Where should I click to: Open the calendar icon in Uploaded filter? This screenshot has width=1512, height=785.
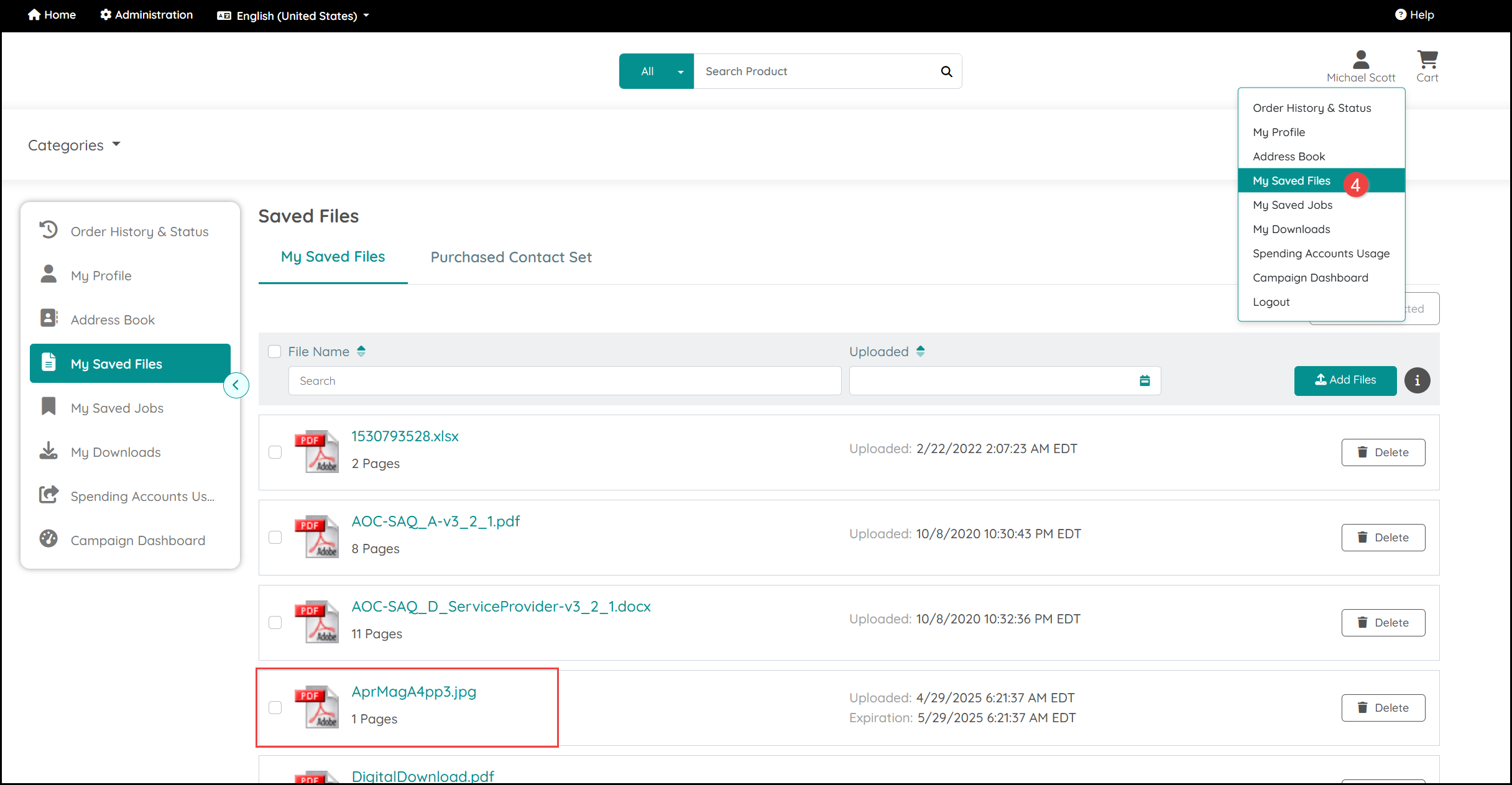pyautogui.click(x=1145, y=380)
